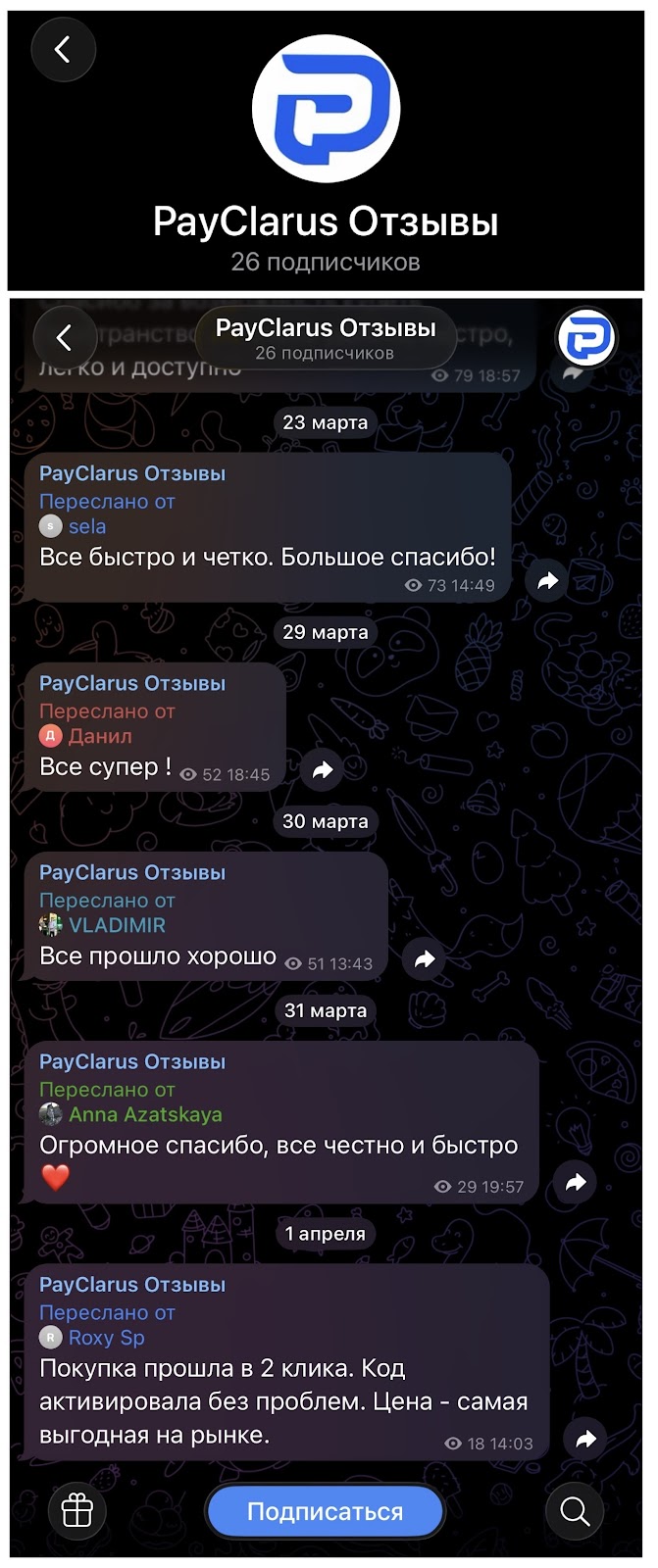Forward the VLADIMIR review message
Viewport: 658px width, 1568px height.
pyautogui.click(x=424, y=959)
